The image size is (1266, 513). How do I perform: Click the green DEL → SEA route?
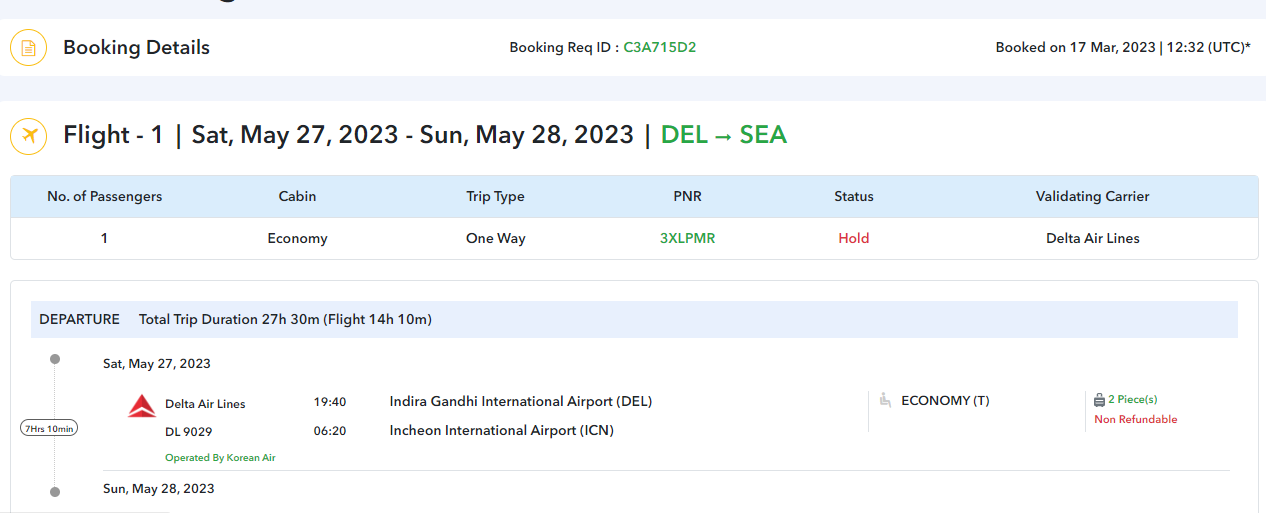(724, 135)
